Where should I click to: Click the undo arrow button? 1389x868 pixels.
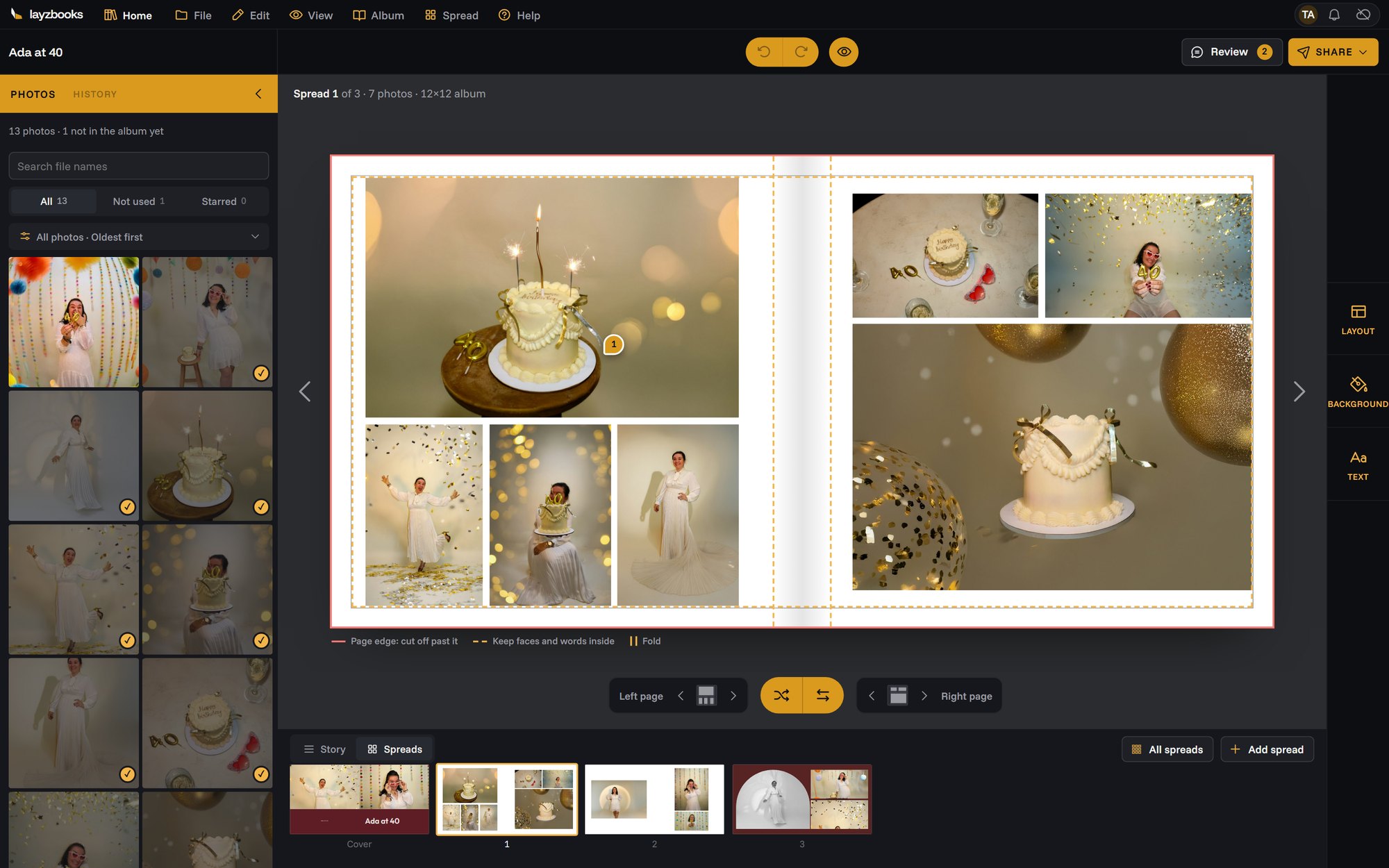(764, 52)
